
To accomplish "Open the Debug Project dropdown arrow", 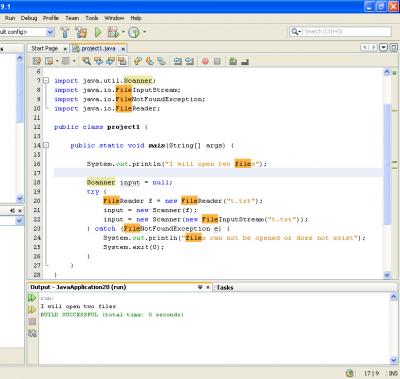I will [x=123, y=32].
